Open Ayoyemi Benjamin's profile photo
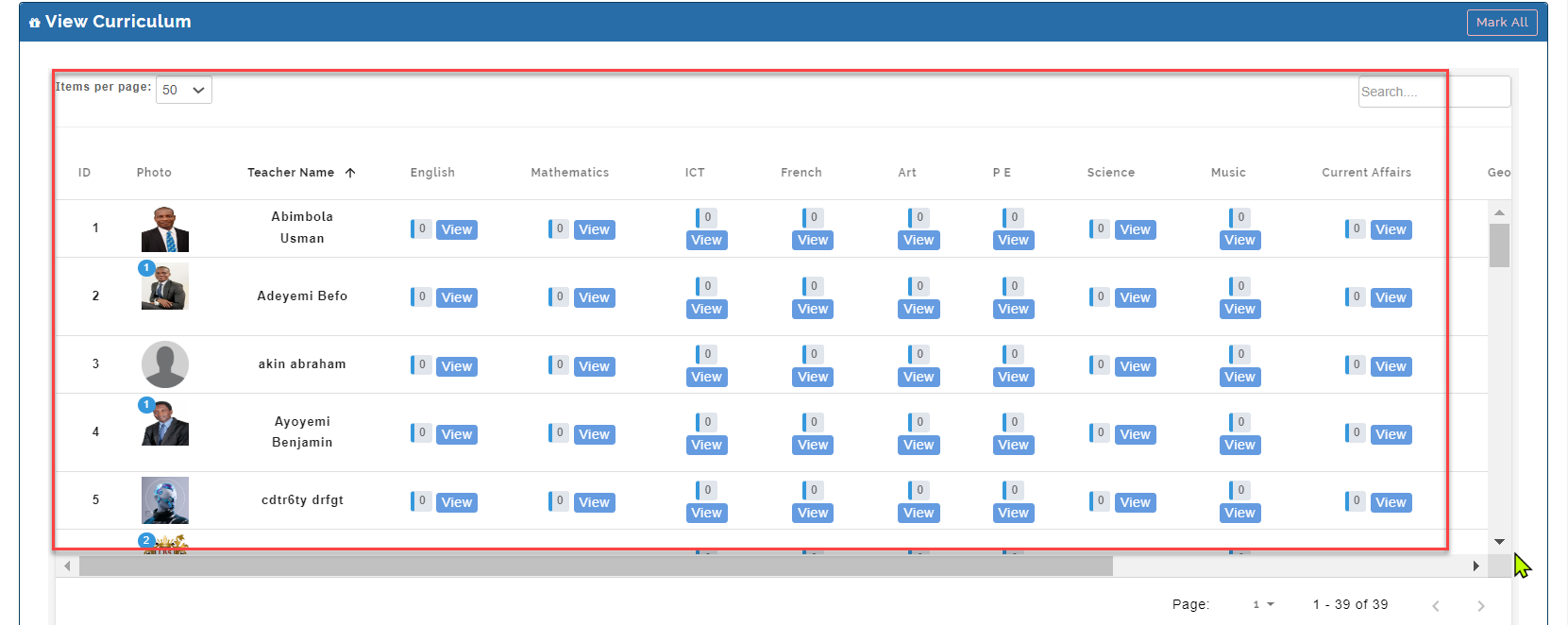1568x625 pixels. click(x=165, y=423)
